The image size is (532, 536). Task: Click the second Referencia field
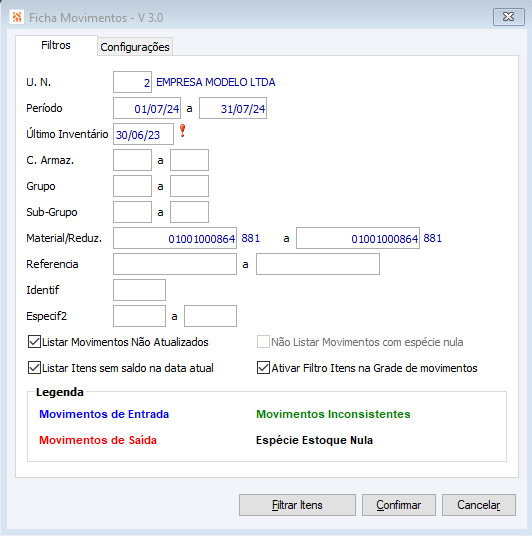pyautogui.click(x=318, y=264)
